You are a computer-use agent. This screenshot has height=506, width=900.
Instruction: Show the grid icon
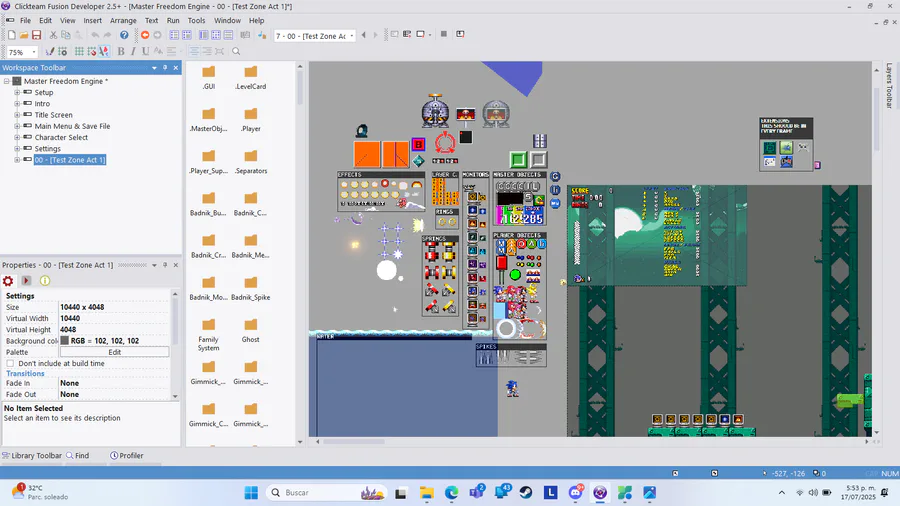[79, 52]
